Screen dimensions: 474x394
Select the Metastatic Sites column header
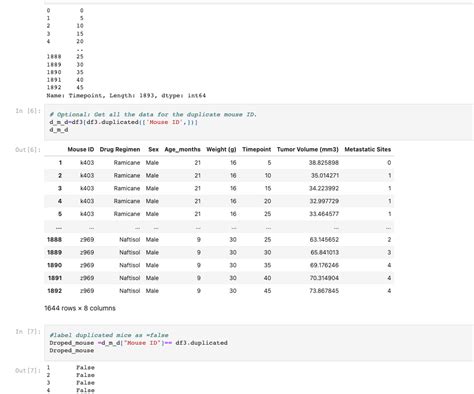pyautogui.click(x=368, y=149)
